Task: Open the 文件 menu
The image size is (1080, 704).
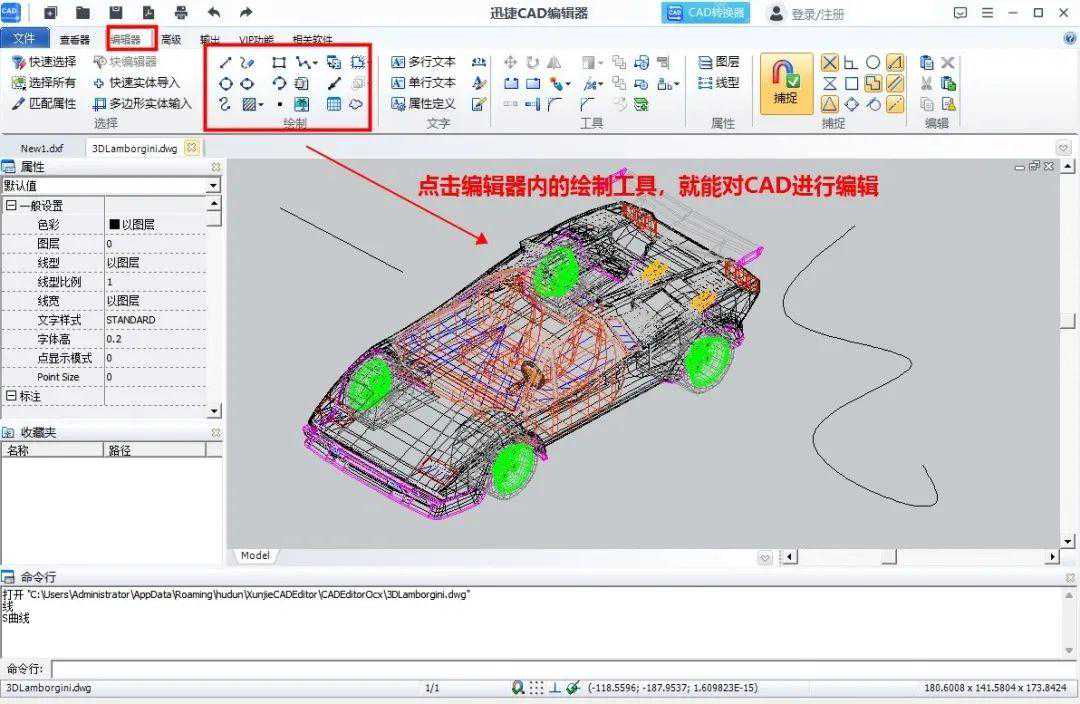Action: (24, 39)
